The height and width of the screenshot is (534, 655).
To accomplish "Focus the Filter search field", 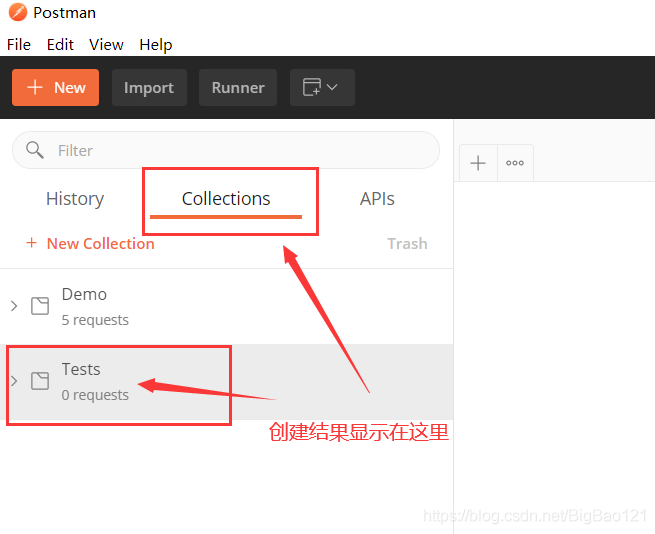I will tap(226, 150).
